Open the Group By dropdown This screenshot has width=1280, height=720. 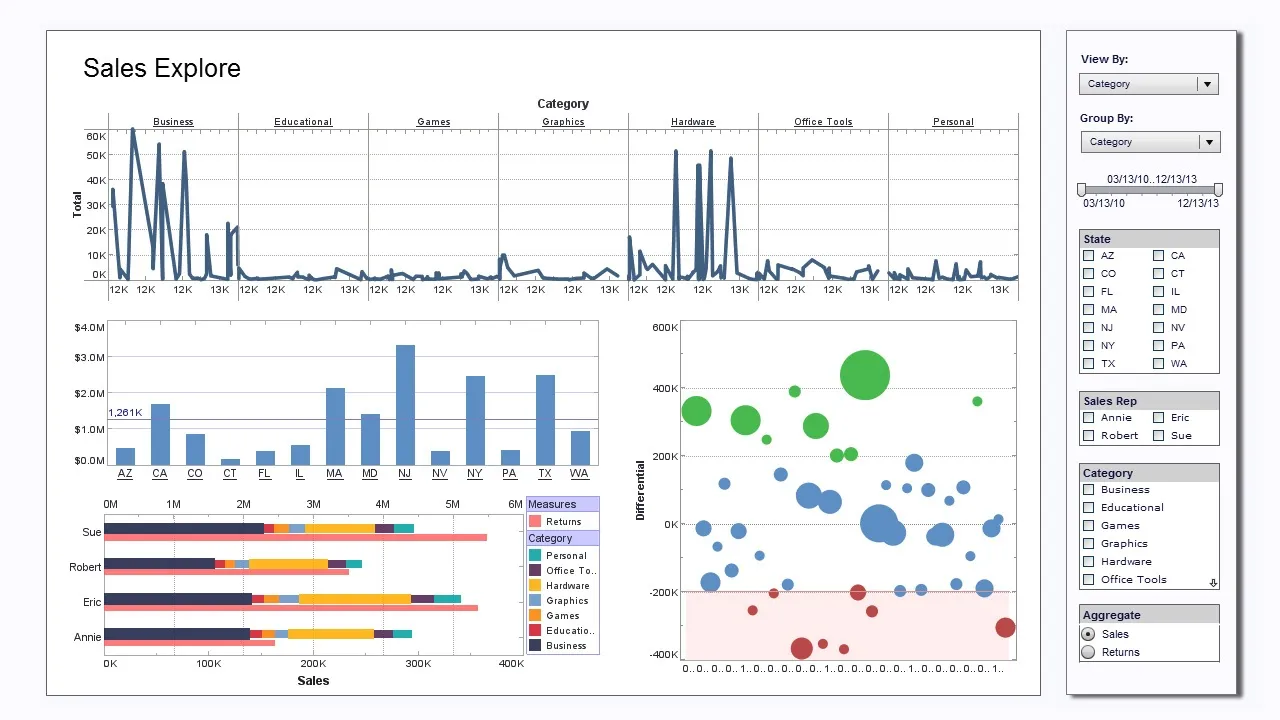pos(1209,141)
